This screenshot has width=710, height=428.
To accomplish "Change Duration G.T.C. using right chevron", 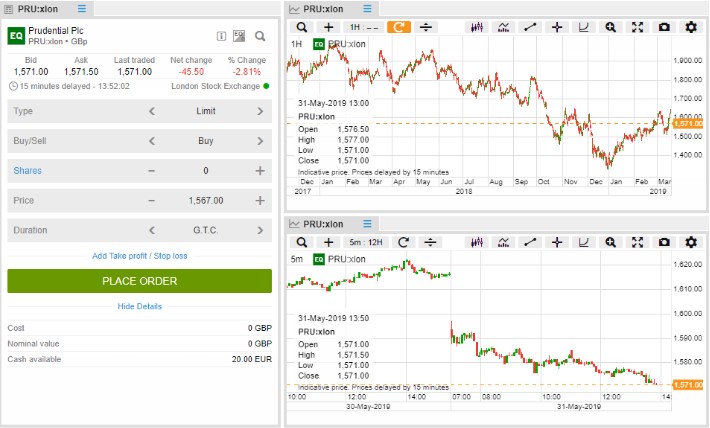I will coord(260,230).
